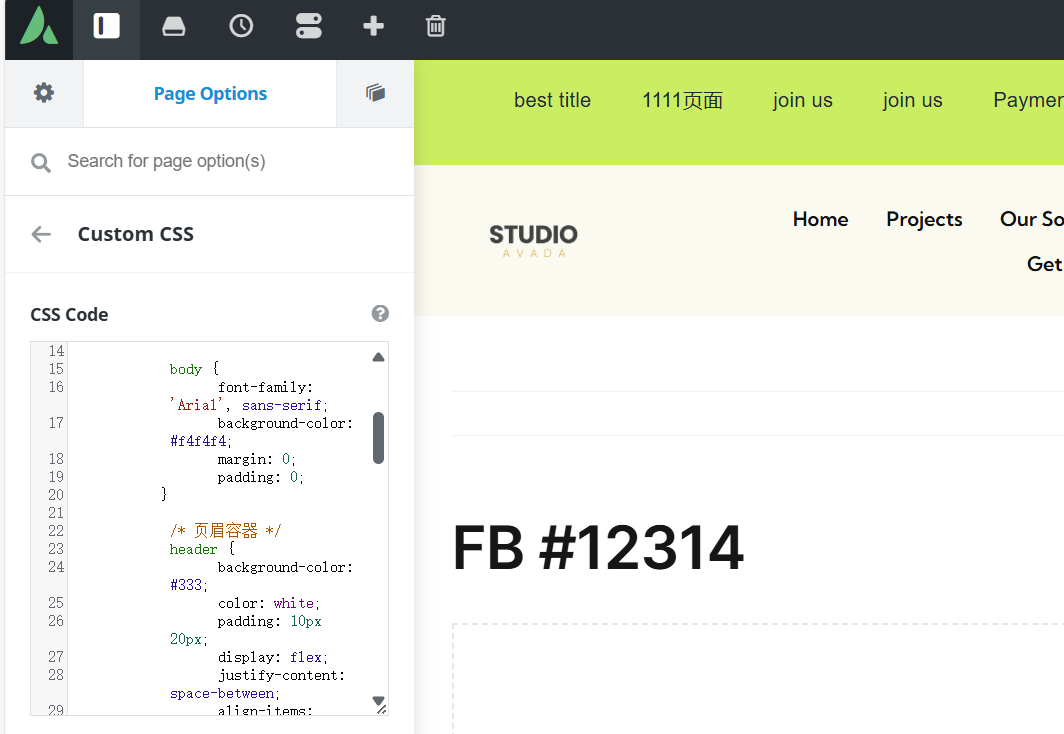Viewport: 1064px width, 734px height.
Task: Open the library drawer icon
Action: pos(174,27)
